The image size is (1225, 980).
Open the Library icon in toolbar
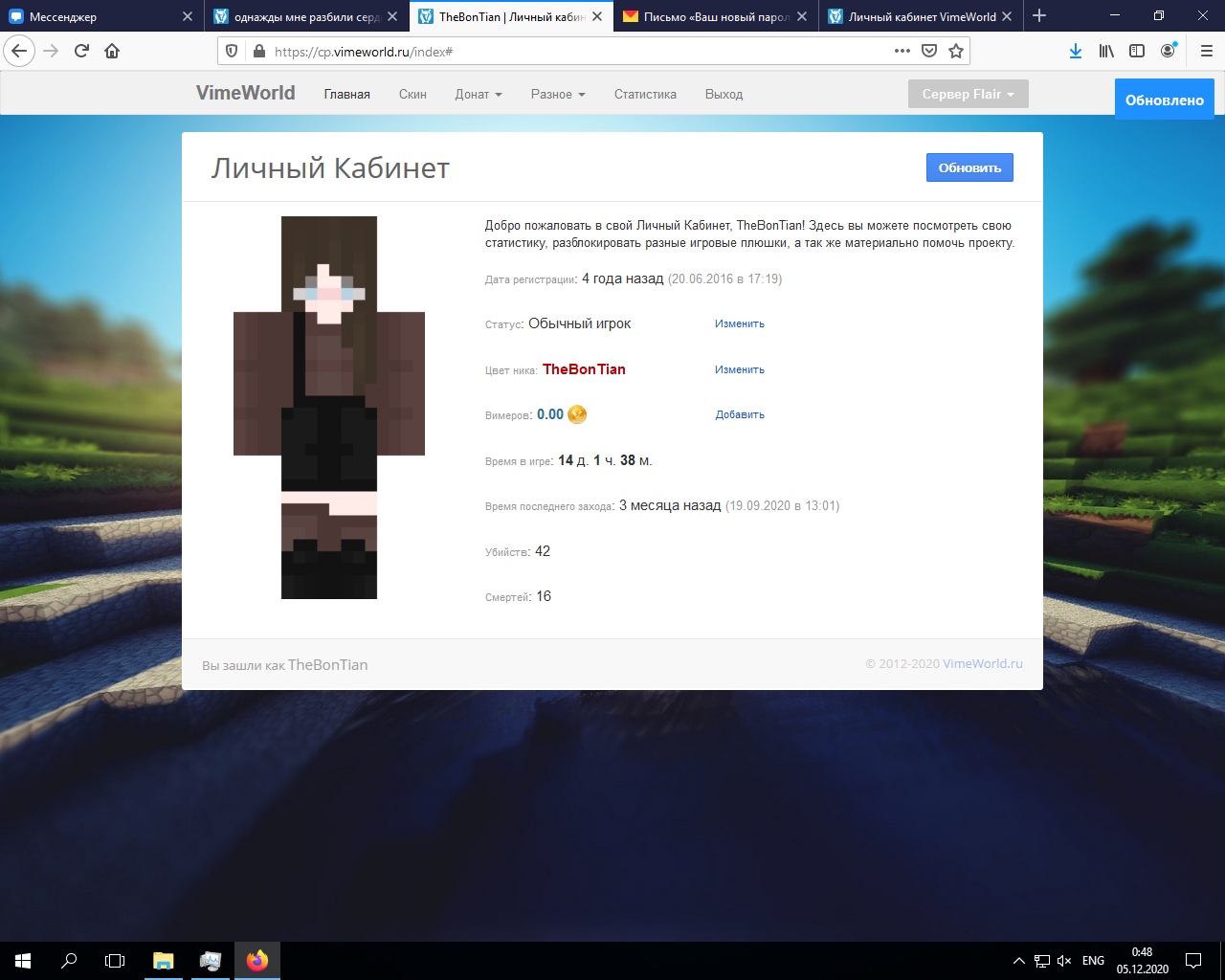tap(1106, 51)
